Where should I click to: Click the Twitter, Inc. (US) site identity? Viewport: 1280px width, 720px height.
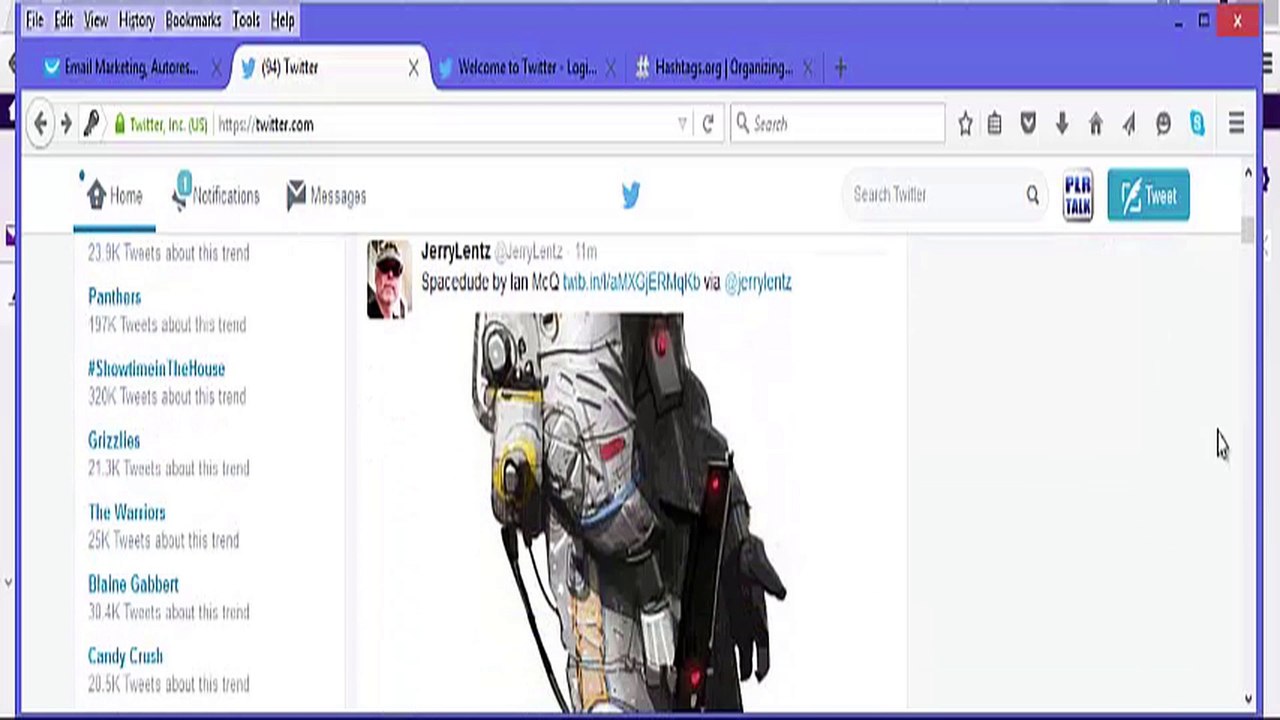click(x=160, y=124)
